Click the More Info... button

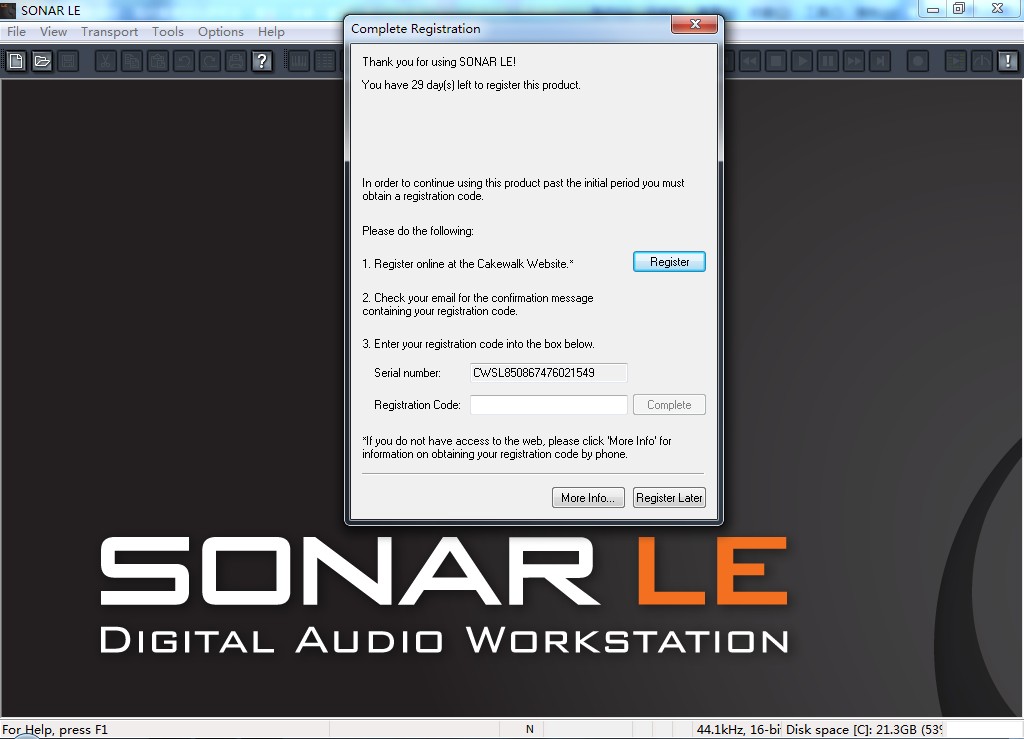588,497
